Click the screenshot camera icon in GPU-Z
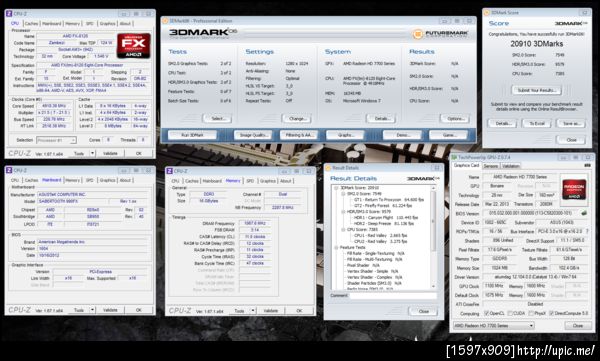Image resolution: width=600 pixels, height=361 pixels. click(x=587, y=165)
